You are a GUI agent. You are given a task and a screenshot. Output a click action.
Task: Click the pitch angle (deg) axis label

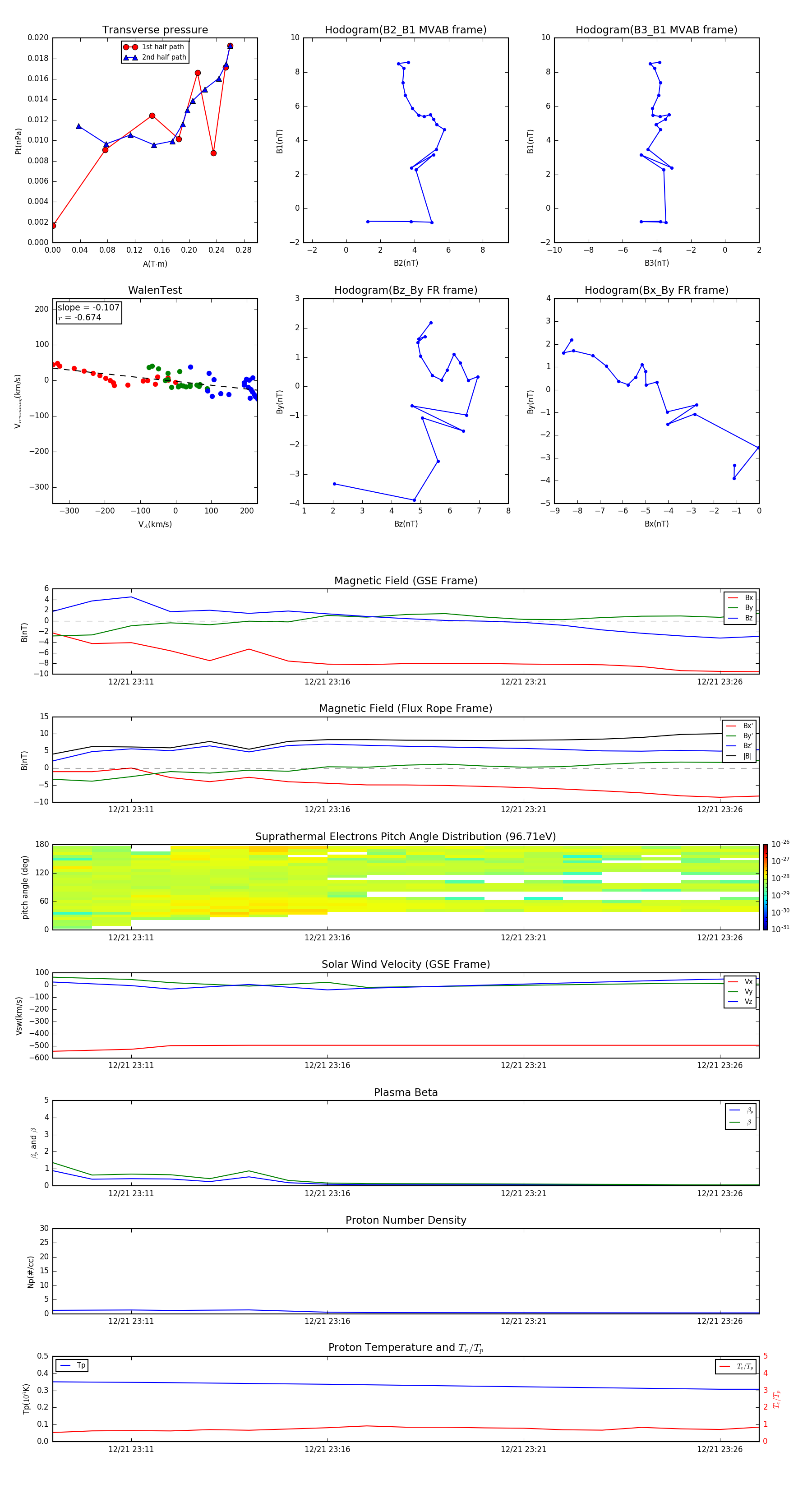point(25,887)
